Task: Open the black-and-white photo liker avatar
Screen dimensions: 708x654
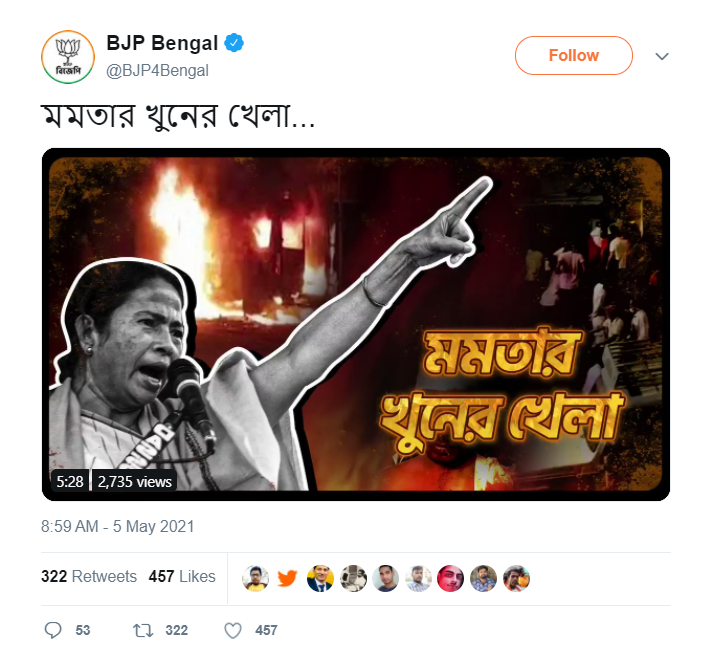Action: pos(353,578)
